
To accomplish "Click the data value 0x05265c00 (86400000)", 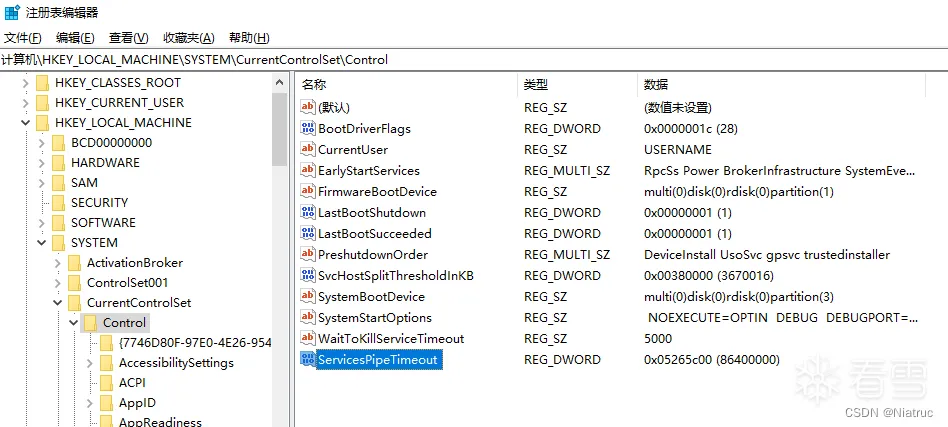I will 712,360.
